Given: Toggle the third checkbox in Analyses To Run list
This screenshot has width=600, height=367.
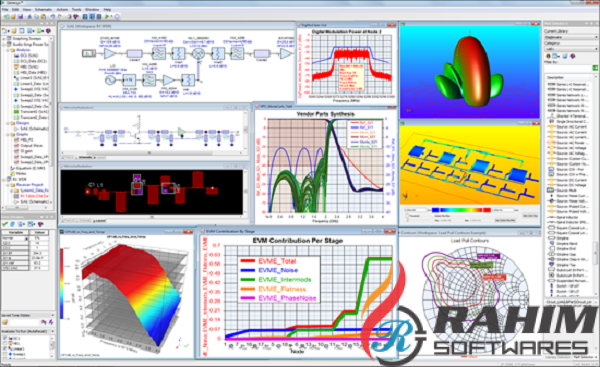Looking at the screenshot, I should coord(5,349).
